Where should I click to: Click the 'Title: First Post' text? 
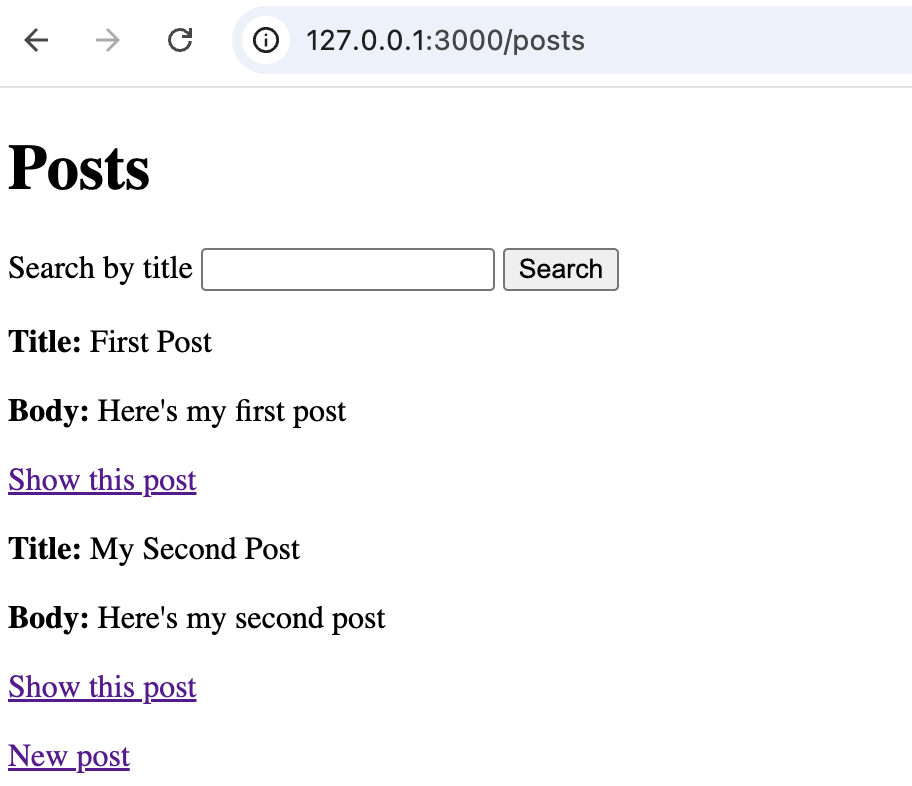point(110,342)
